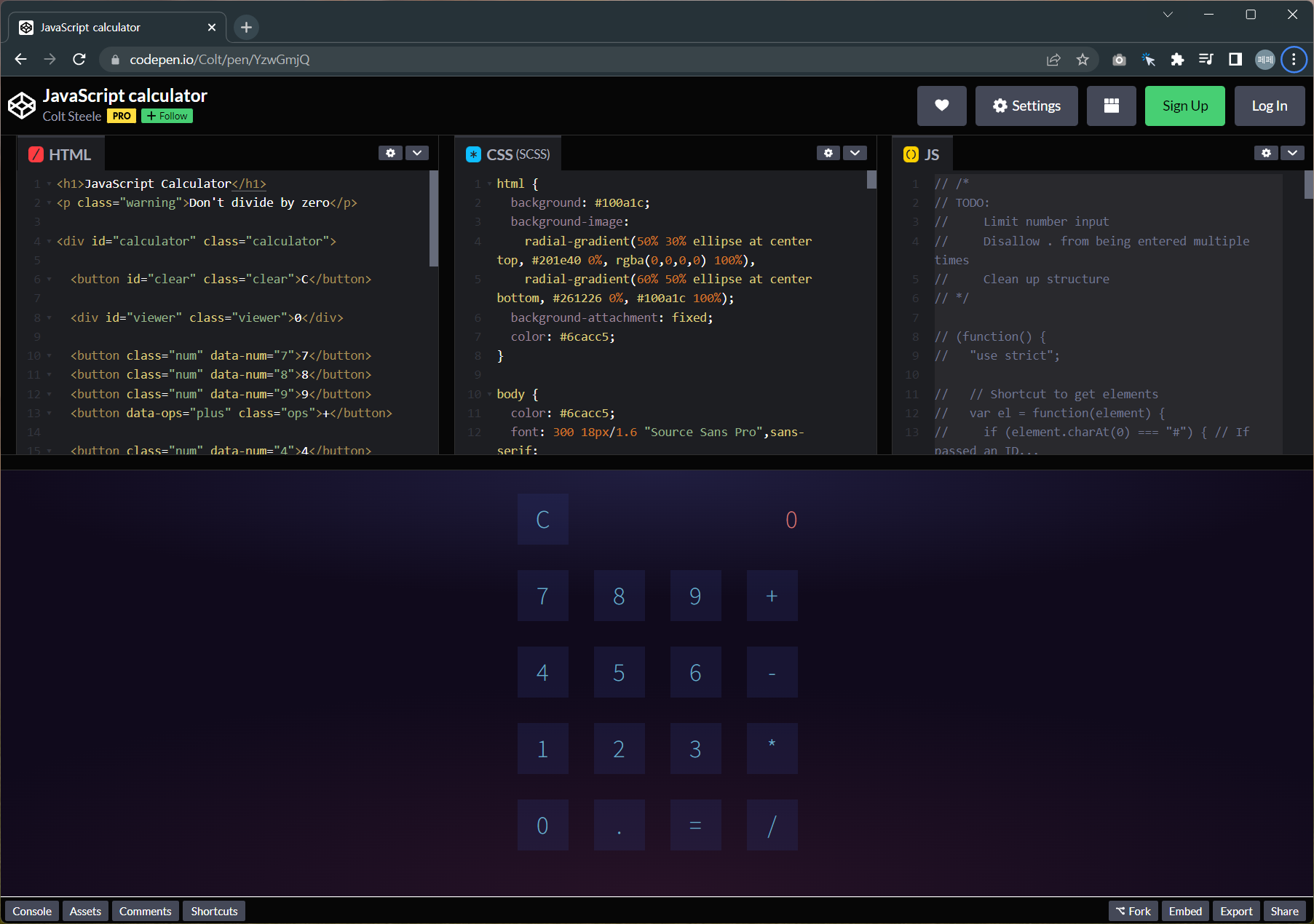
Task: Fork this pen
Action: pyautogui.click(x=1133, y=911)
